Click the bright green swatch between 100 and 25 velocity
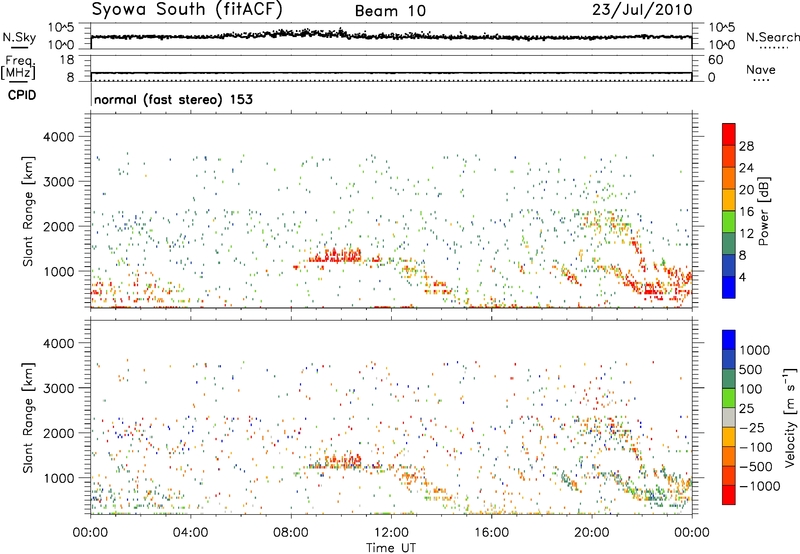Image resolution: width=800 pixels, height=554 pixels. click(x=729, y=398)
